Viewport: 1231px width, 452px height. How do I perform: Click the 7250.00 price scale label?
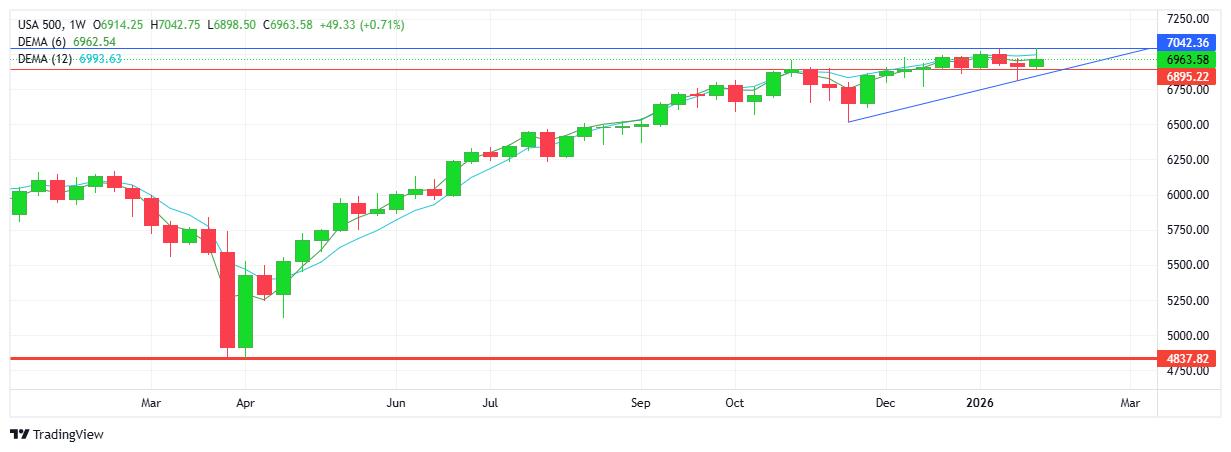[x=1187, y=19]
